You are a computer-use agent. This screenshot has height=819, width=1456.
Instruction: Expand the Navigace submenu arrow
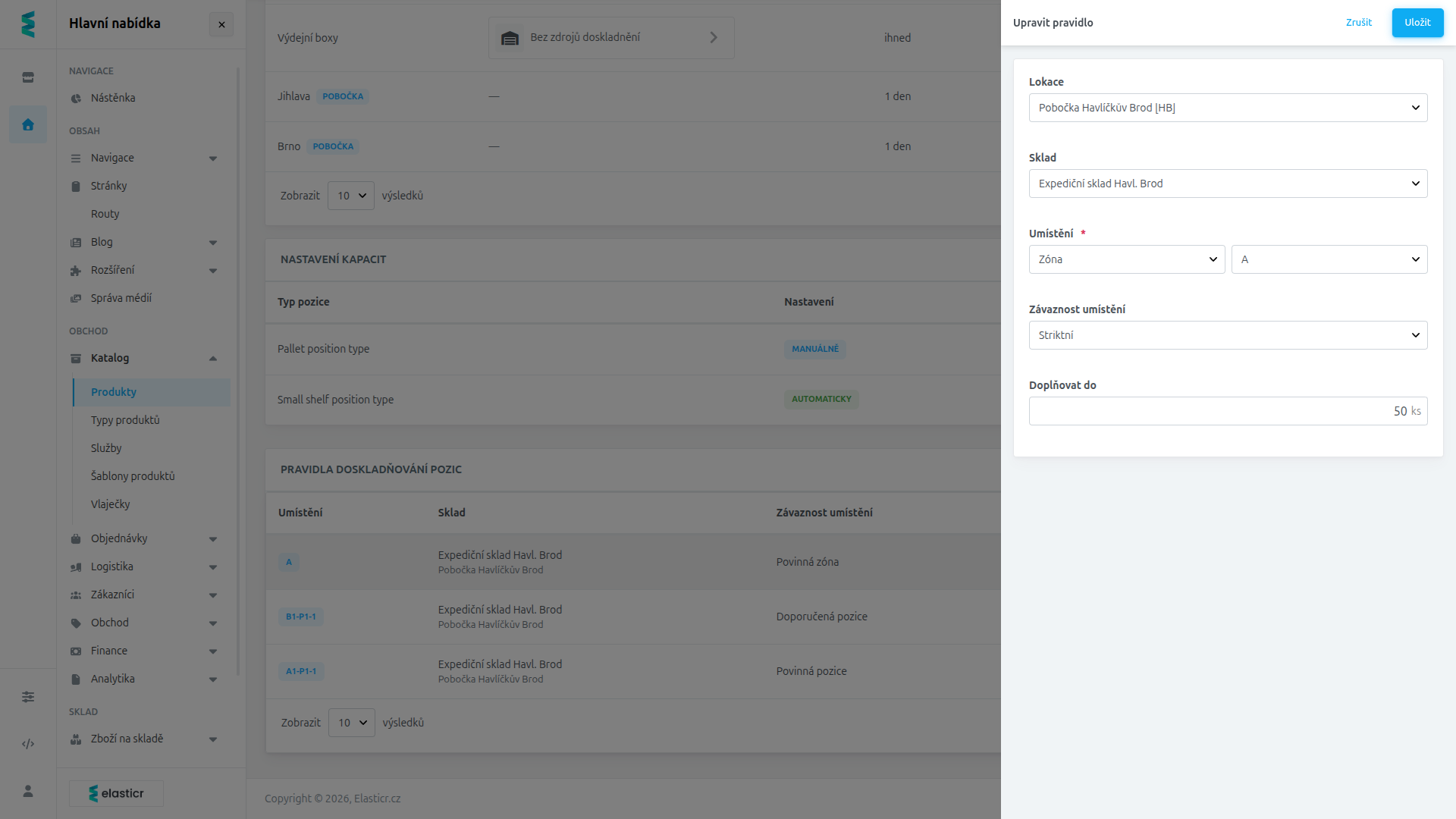(213, 158)
